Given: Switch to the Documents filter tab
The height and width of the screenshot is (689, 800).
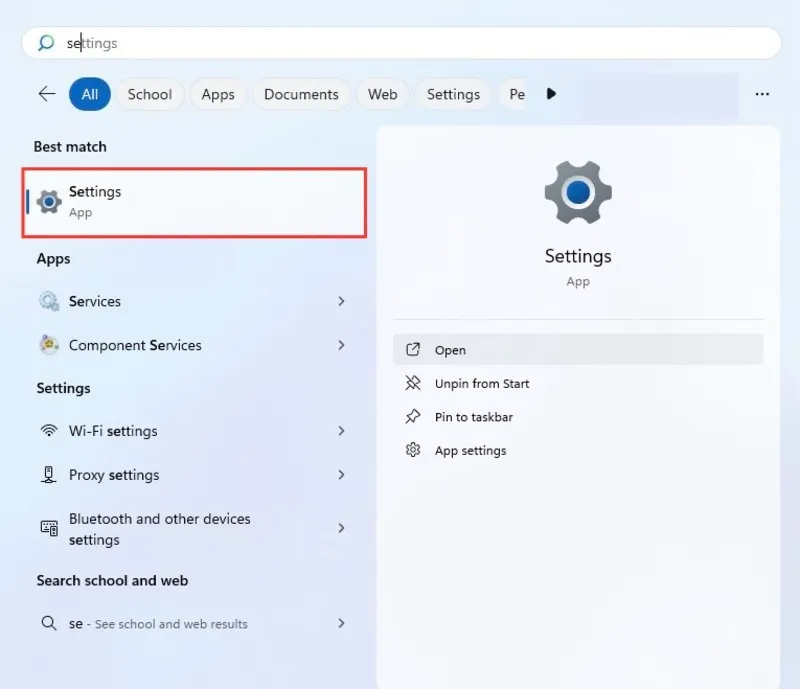Looking at the screenshot, I should click(301, 94).
